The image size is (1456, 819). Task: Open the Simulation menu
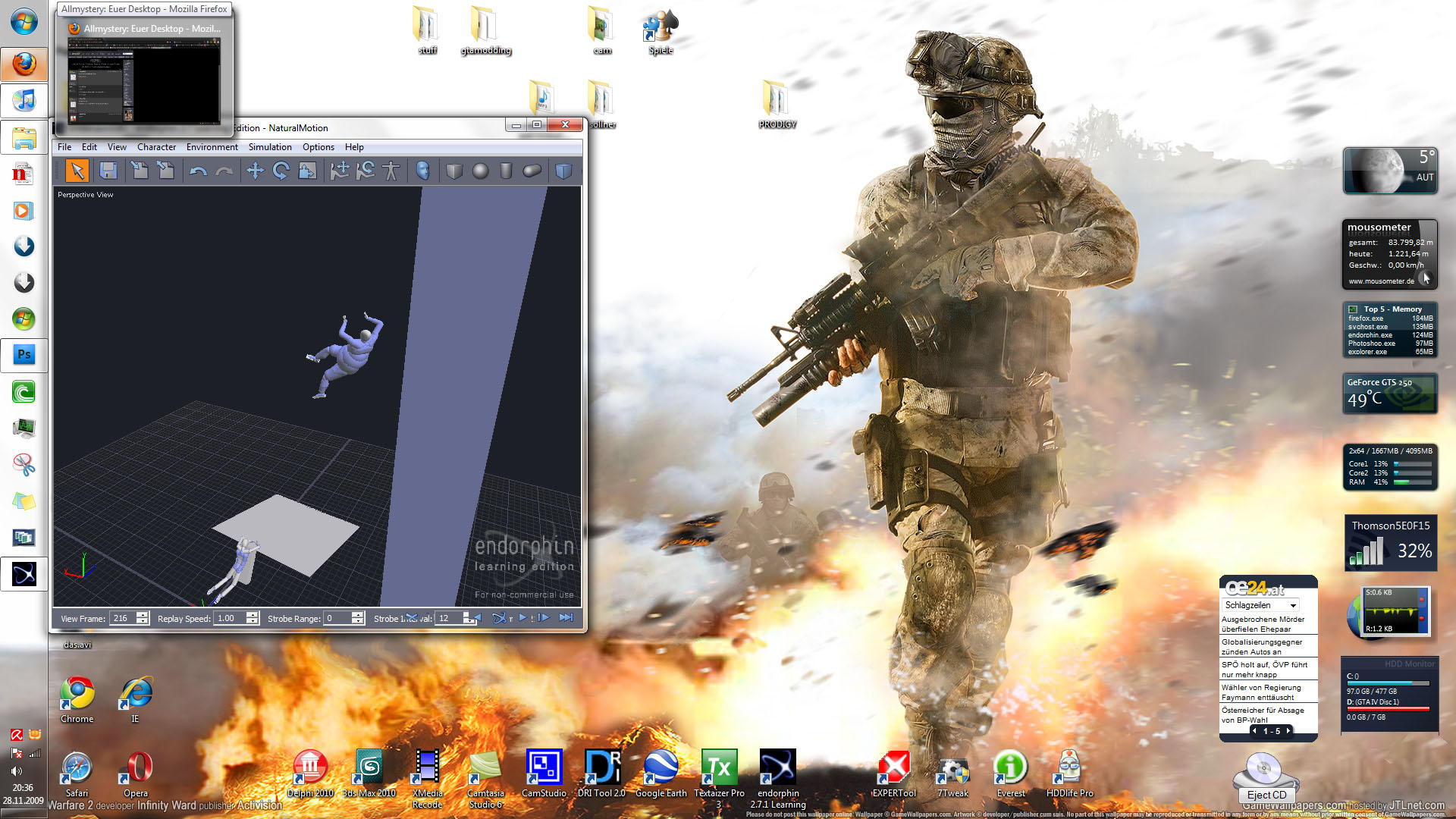(270, 147)
